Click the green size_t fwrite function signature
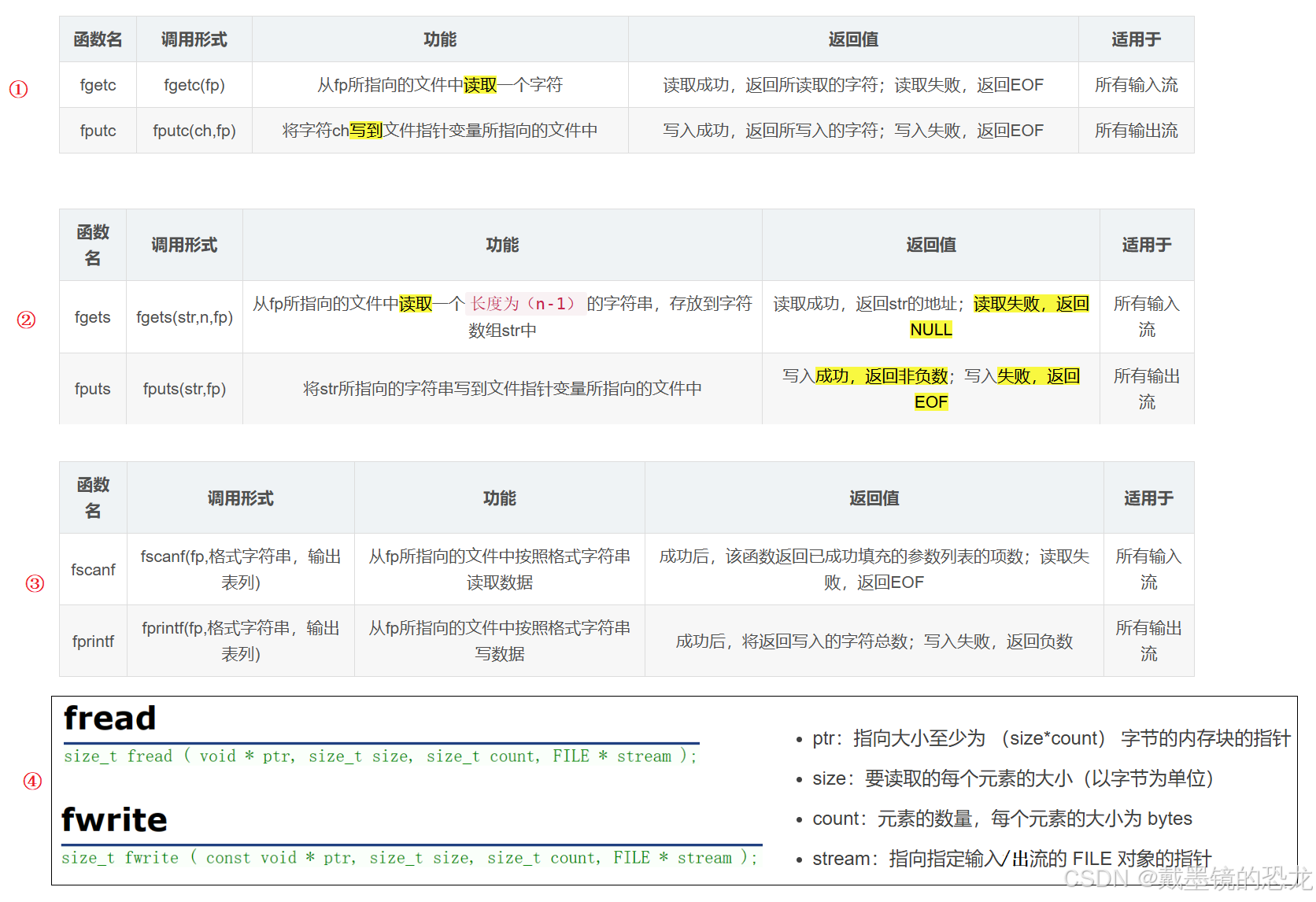The height and width of the screenshot is (902, 1316). pos(409,858)
